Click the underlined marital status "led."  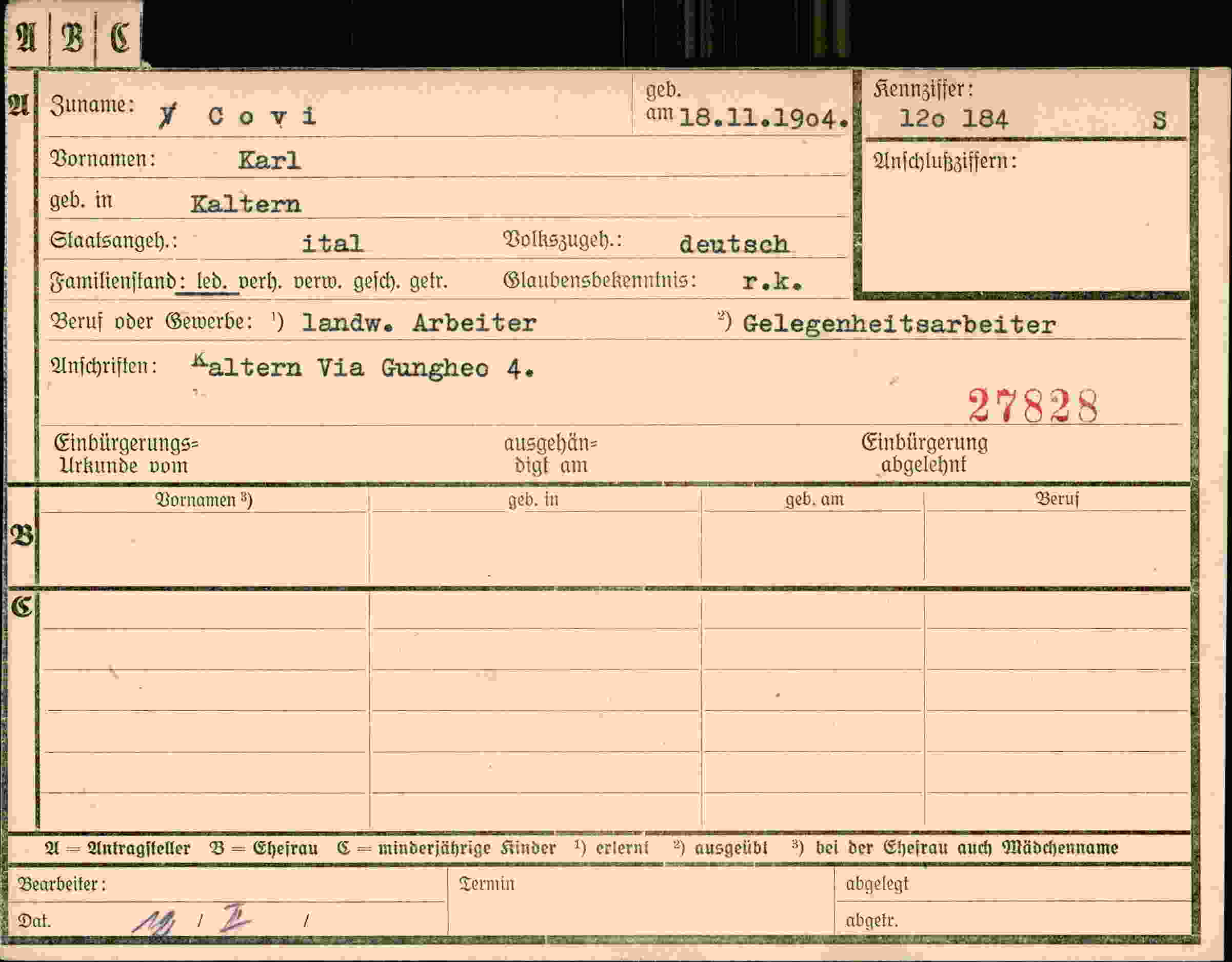(211, 281)
